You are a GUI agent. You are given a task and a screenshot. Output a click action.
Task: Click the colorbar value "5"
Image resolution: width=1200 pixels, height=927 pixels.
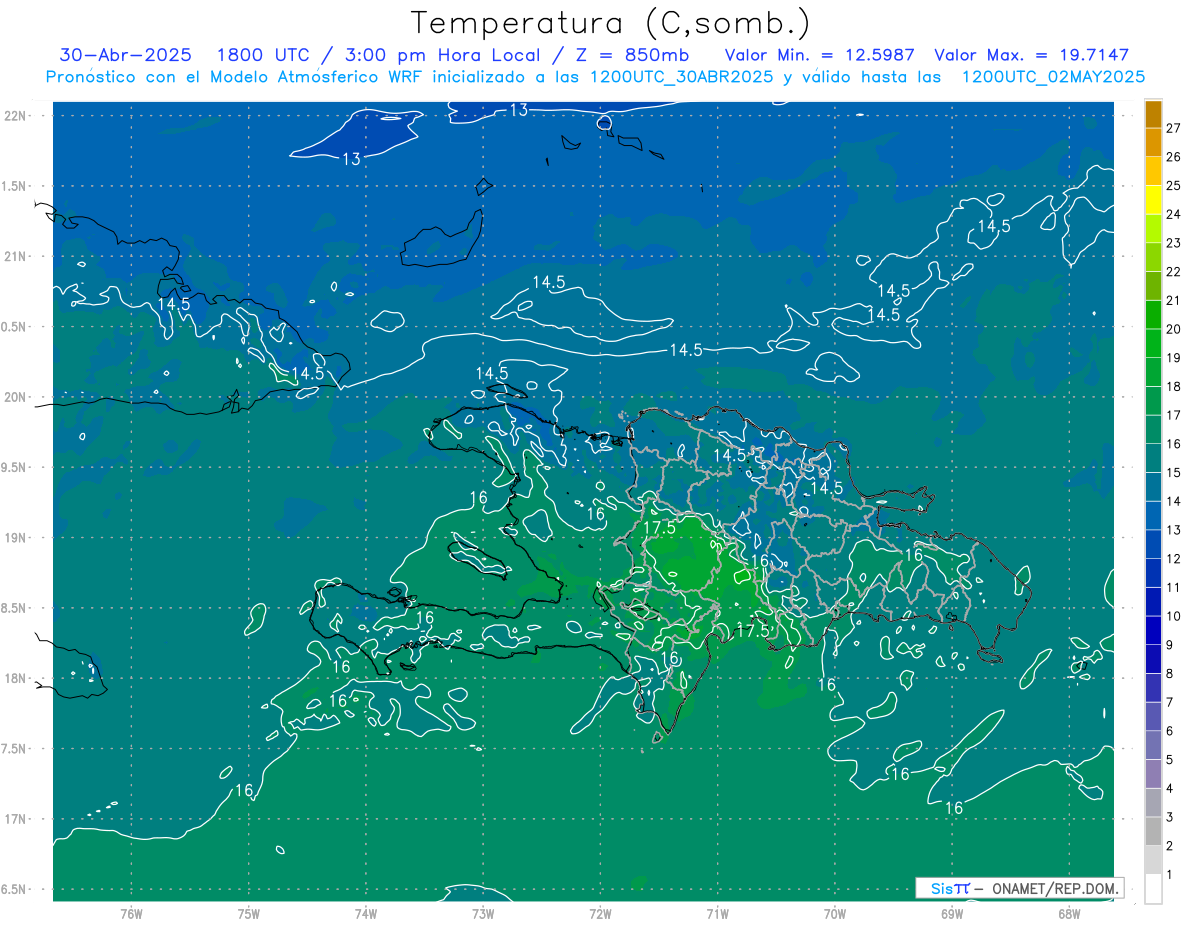click(x=1169, y=760)
